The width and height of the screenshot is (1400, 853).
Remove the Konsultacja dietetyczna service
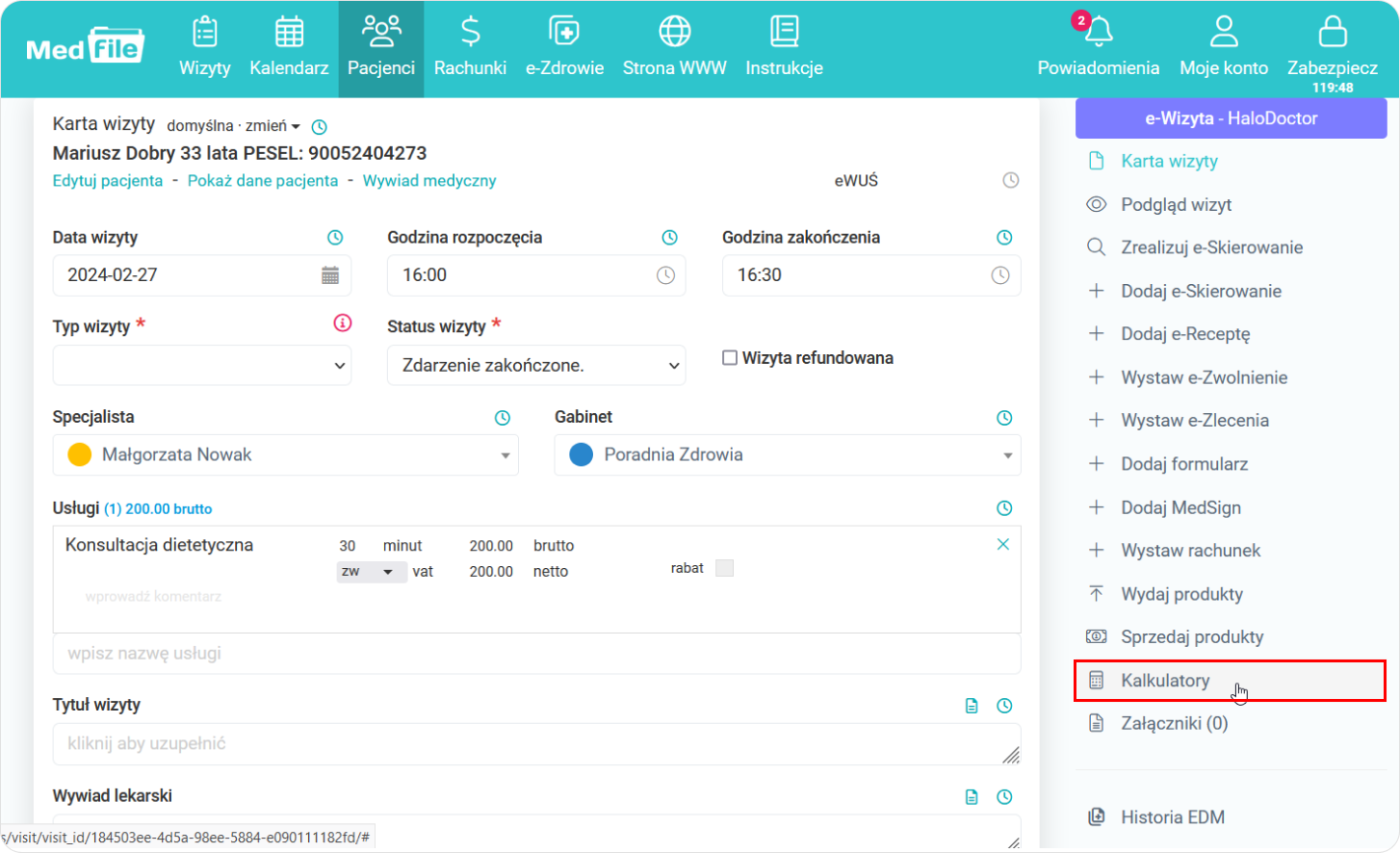tap(1003, 544)
